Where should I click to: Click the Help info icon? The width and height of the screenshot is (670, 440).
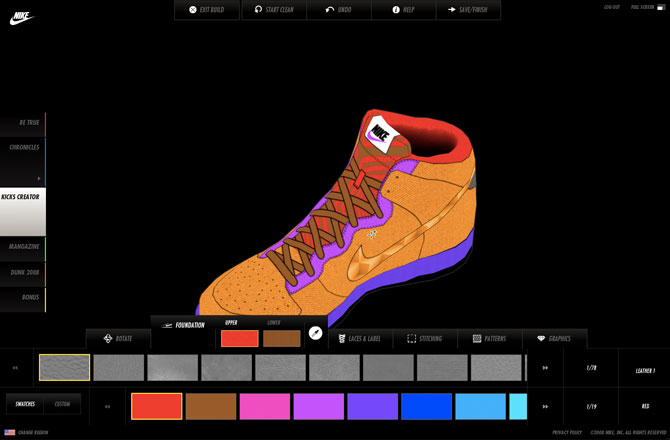396,9
